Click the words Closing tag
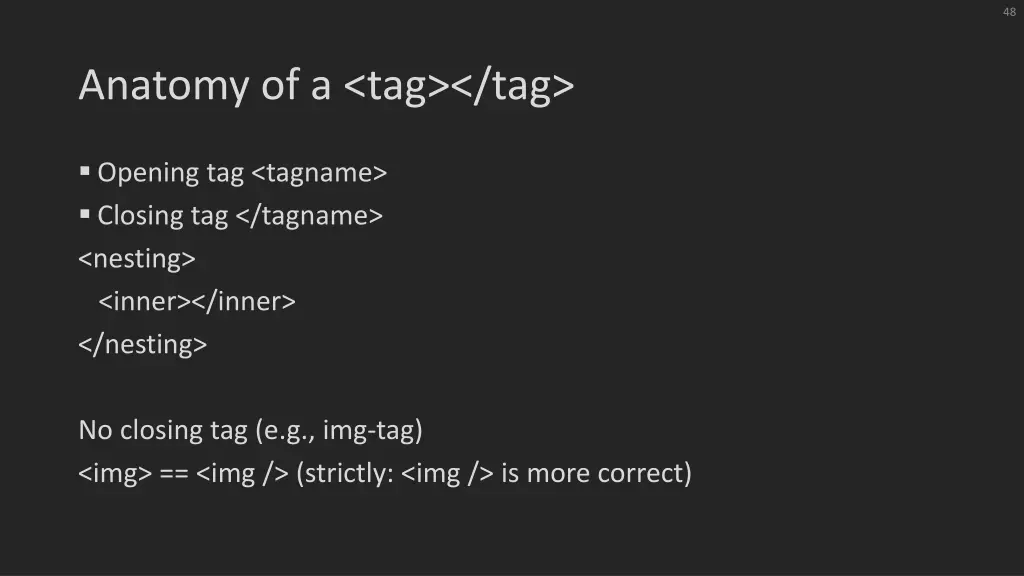This screenshot has width=1024, height=576. pyautogui.click(x=163, y=216)
